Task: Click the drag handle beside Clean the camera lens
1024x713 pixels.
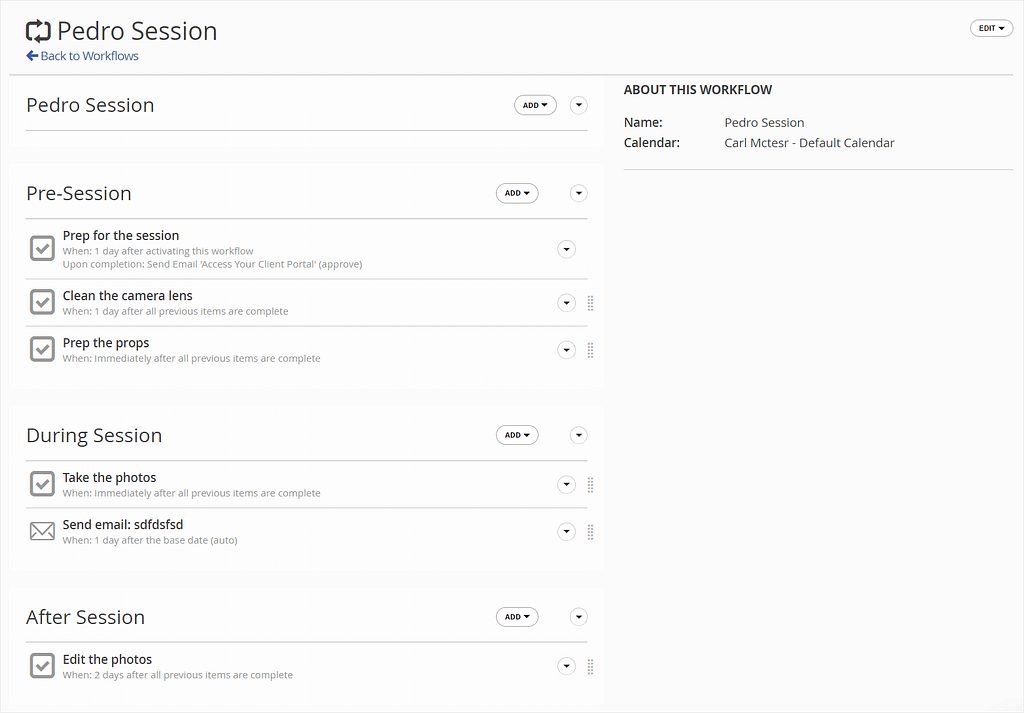Action: [590, 303]
